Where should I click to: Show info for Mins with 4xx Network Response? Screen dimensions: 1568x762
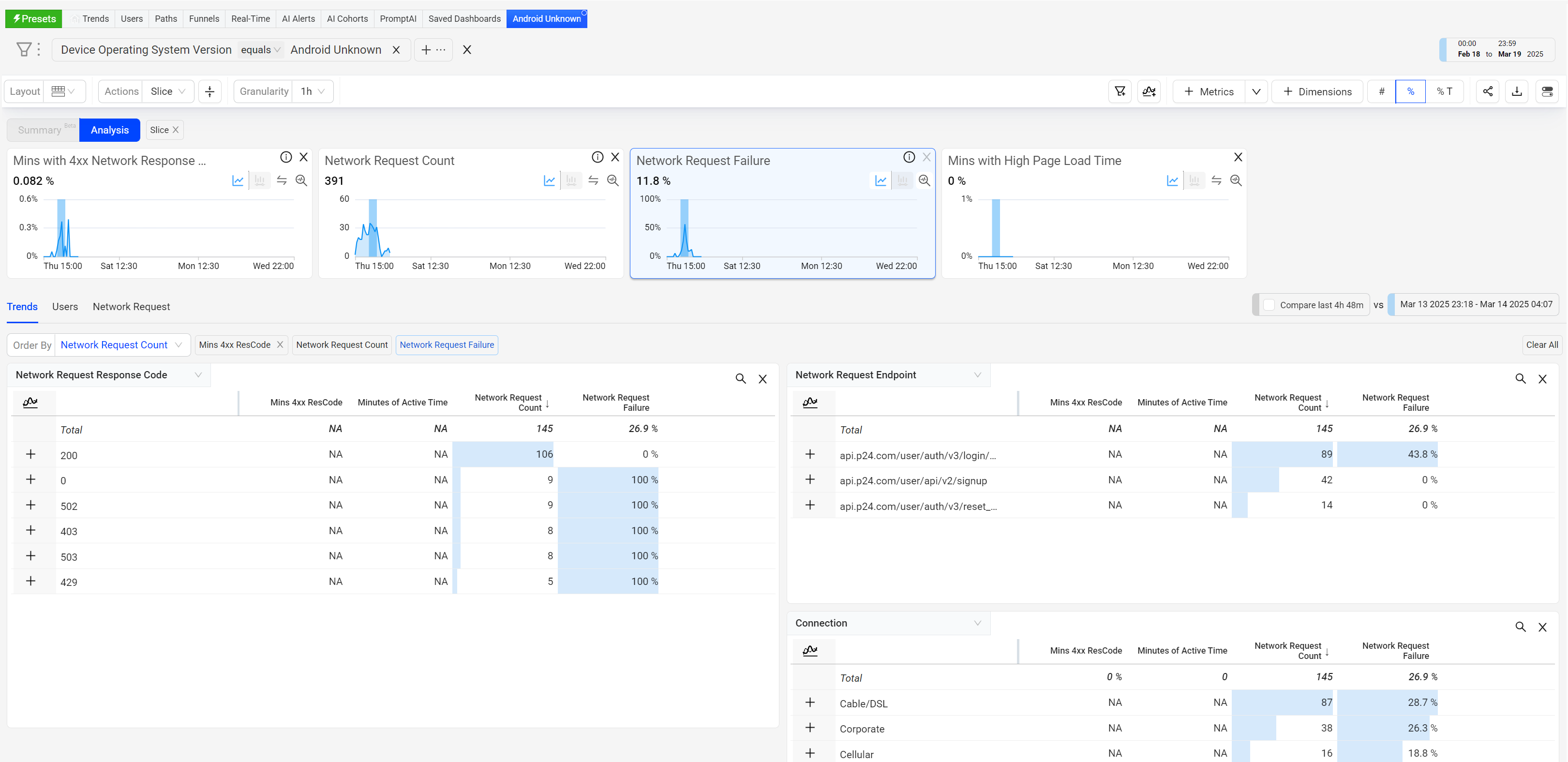pos(286,157)
